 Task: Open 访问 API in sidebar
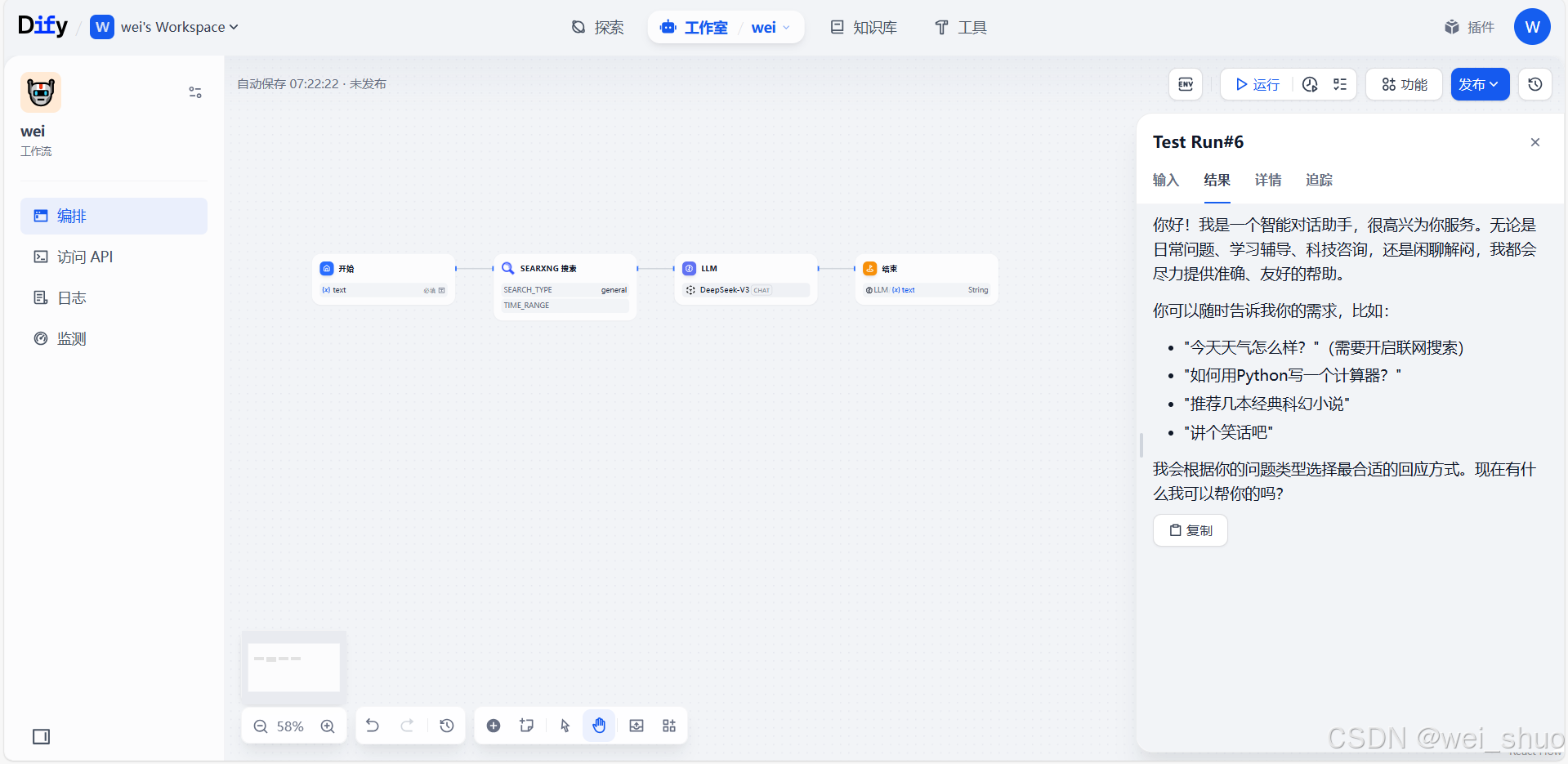tap(114, 257)
